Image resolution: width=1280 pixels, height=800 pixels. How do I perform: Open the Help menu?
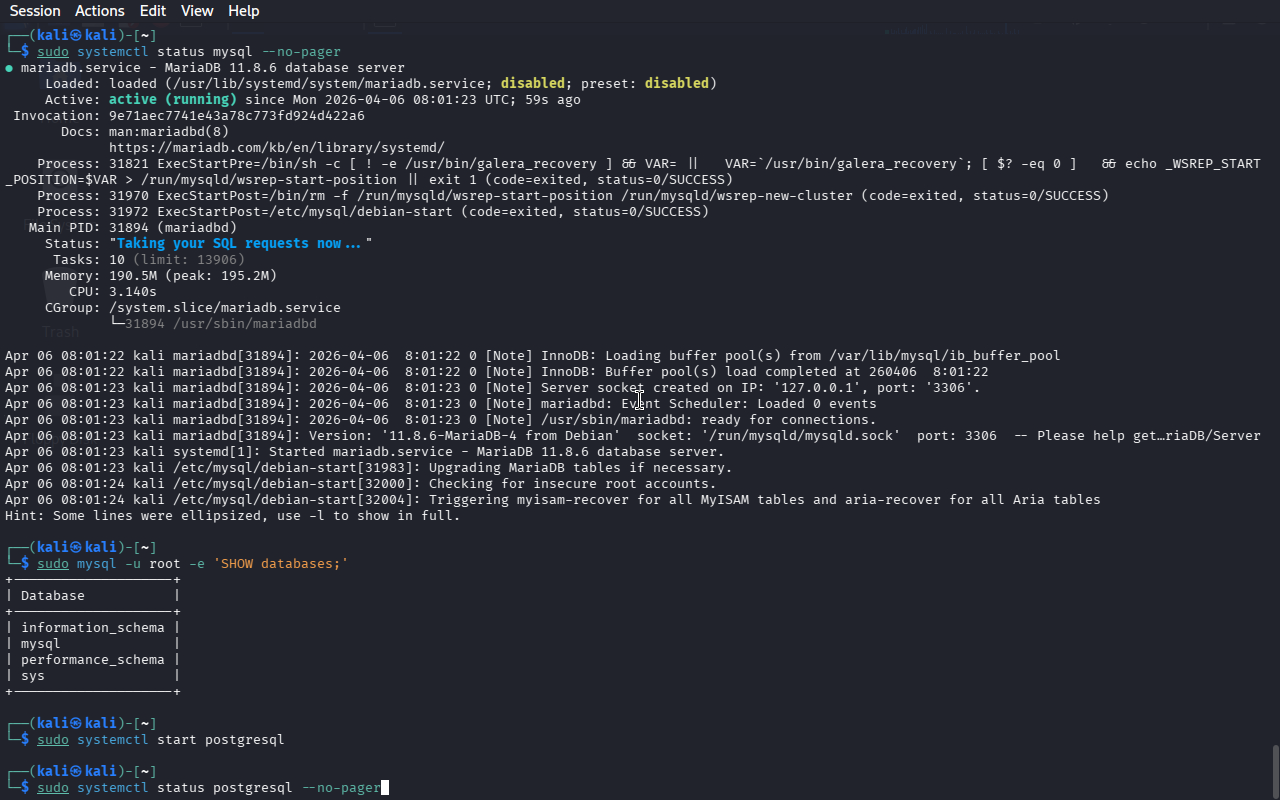243,11
